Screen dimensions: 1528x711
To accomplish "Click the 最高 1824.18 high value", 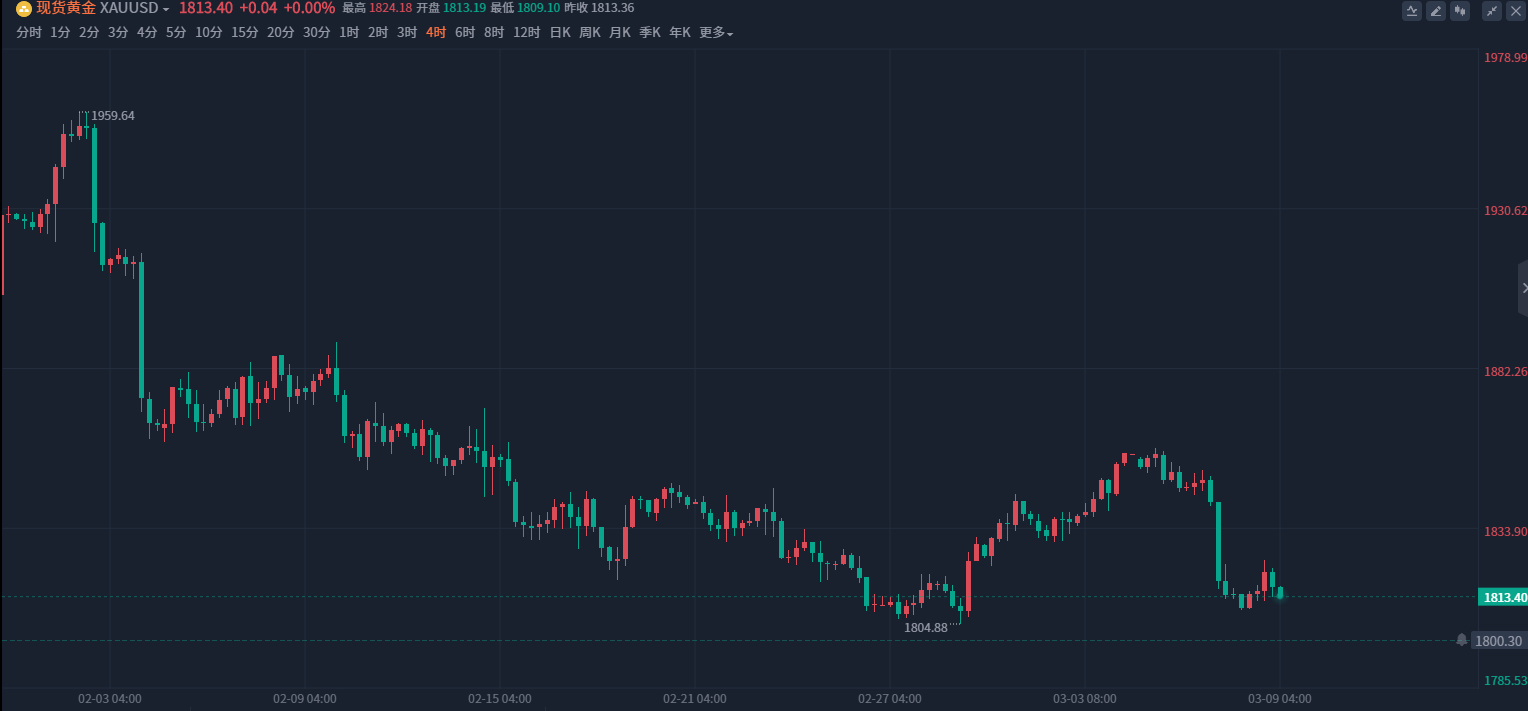I will pyautogui.click(x=377, y=8).
